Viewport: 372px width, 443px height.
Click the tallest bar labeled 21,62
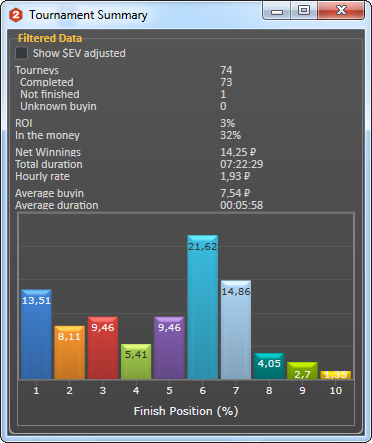(203, 307)
